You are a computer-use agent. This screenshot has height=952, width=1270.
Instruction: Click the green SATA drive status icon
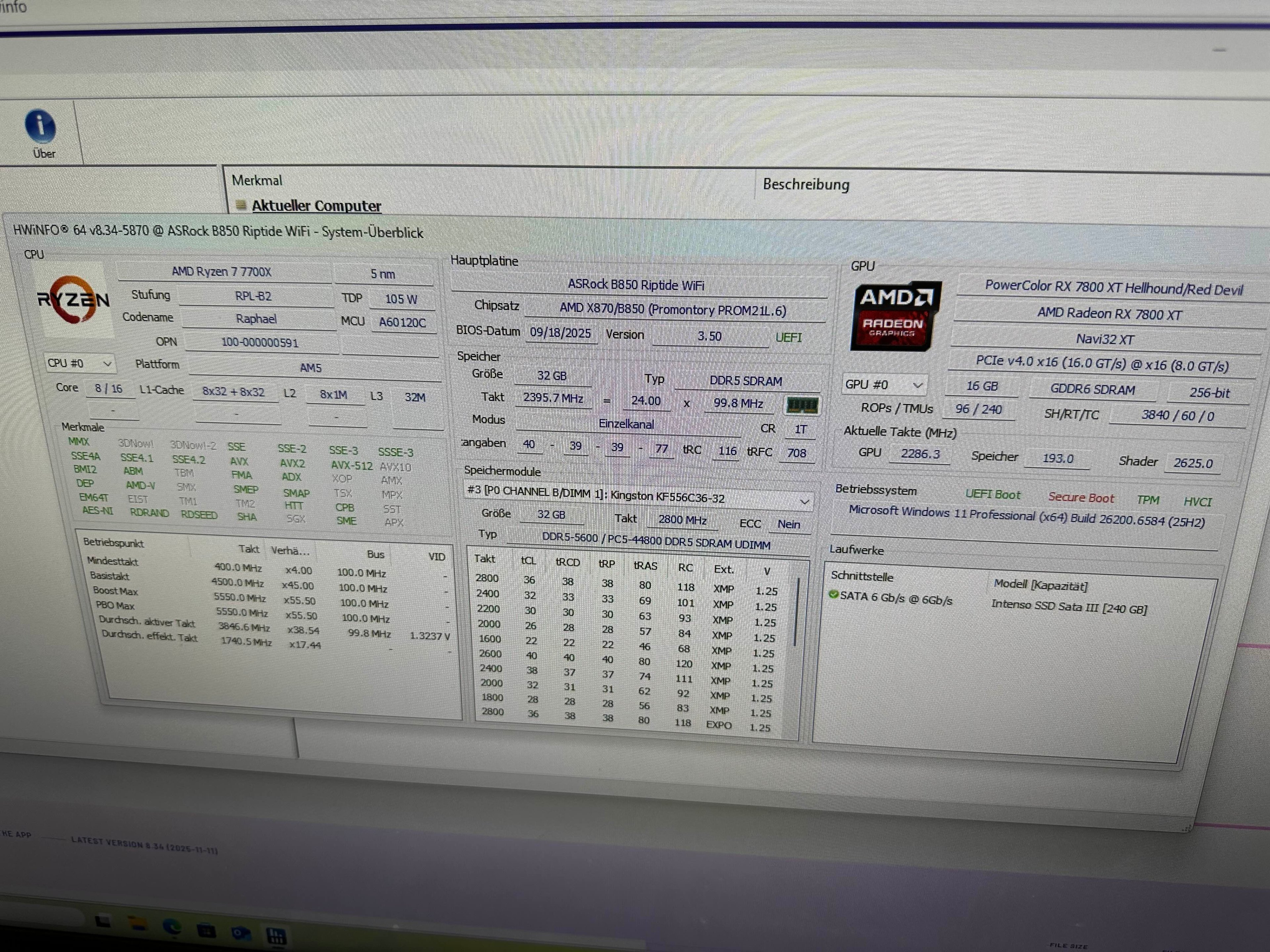[834, 594]
